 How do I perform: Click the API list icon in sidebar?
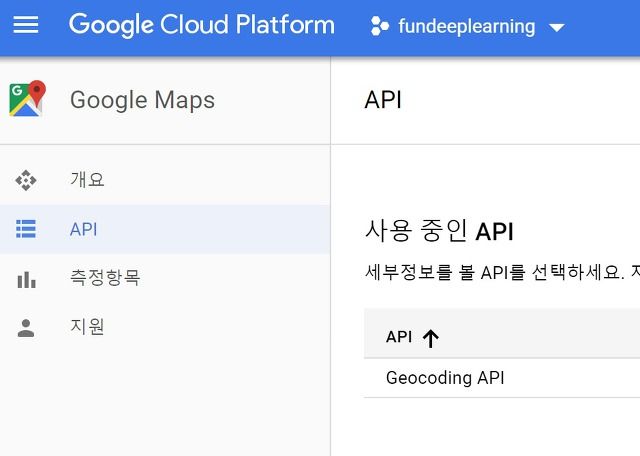point(26,229)
